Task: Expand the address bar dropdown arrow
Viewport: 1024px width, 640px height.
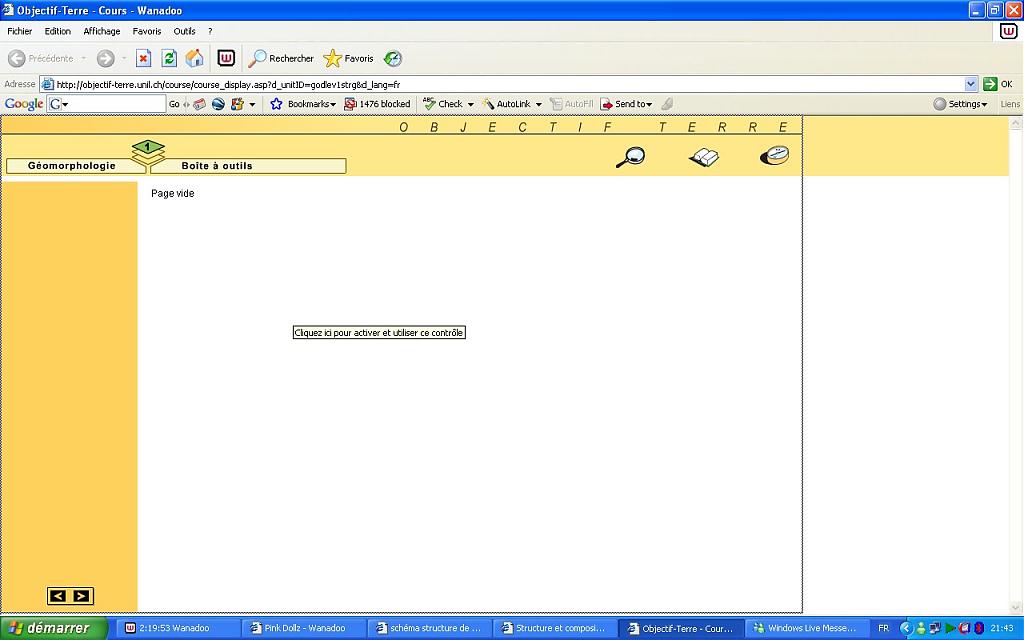Action: 970,84
